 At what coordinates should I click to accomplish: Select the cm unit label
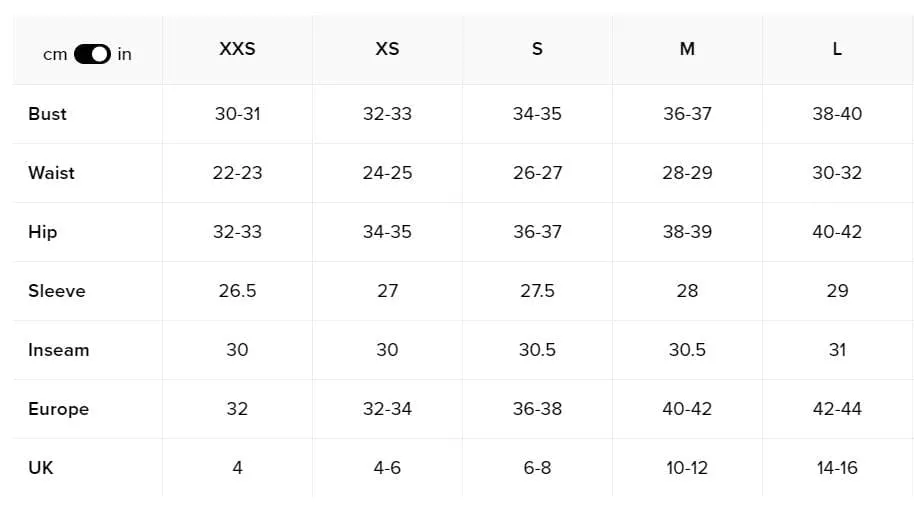coord(55,55)
